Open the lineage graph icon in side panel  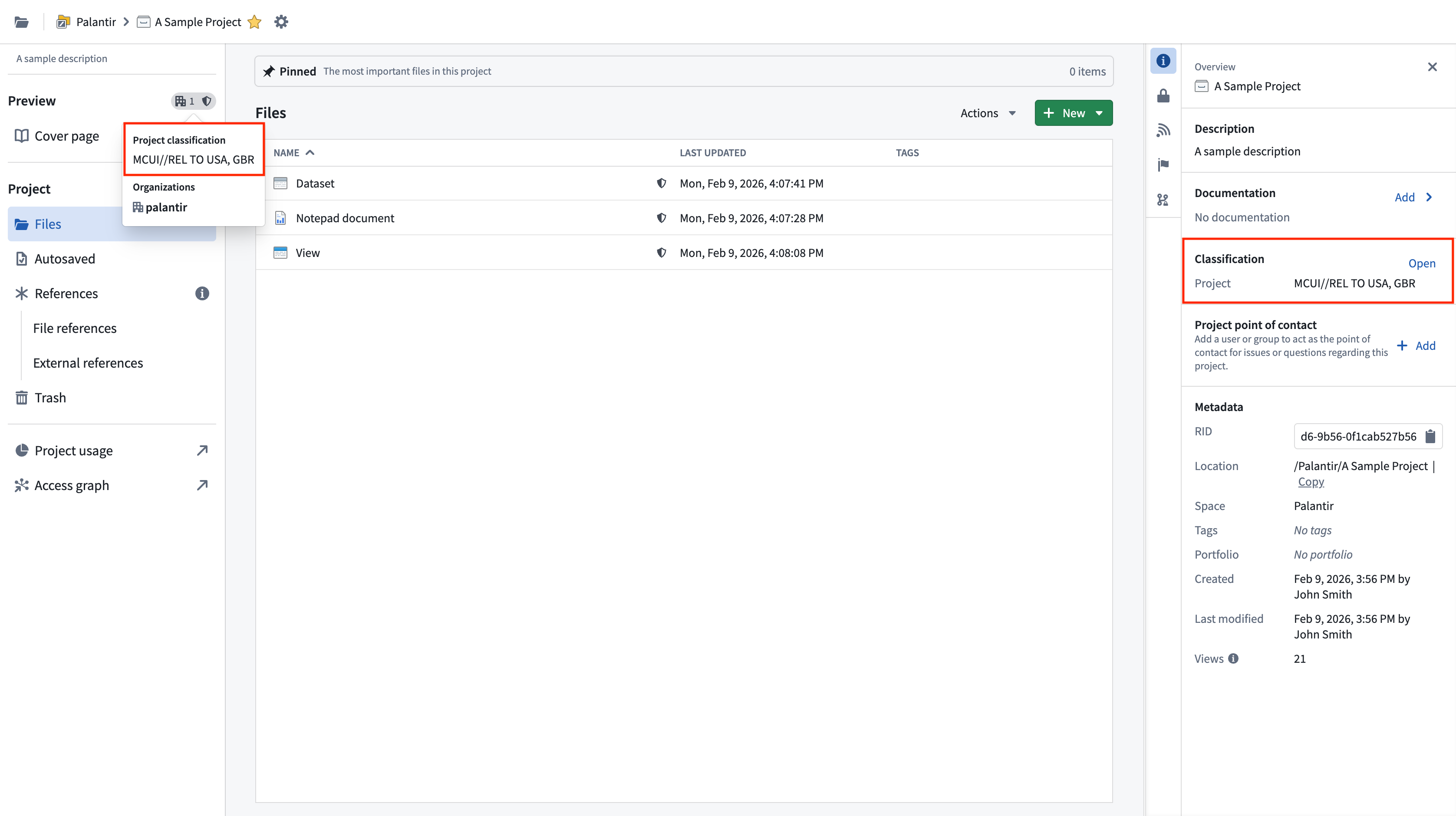[1163, 200]
